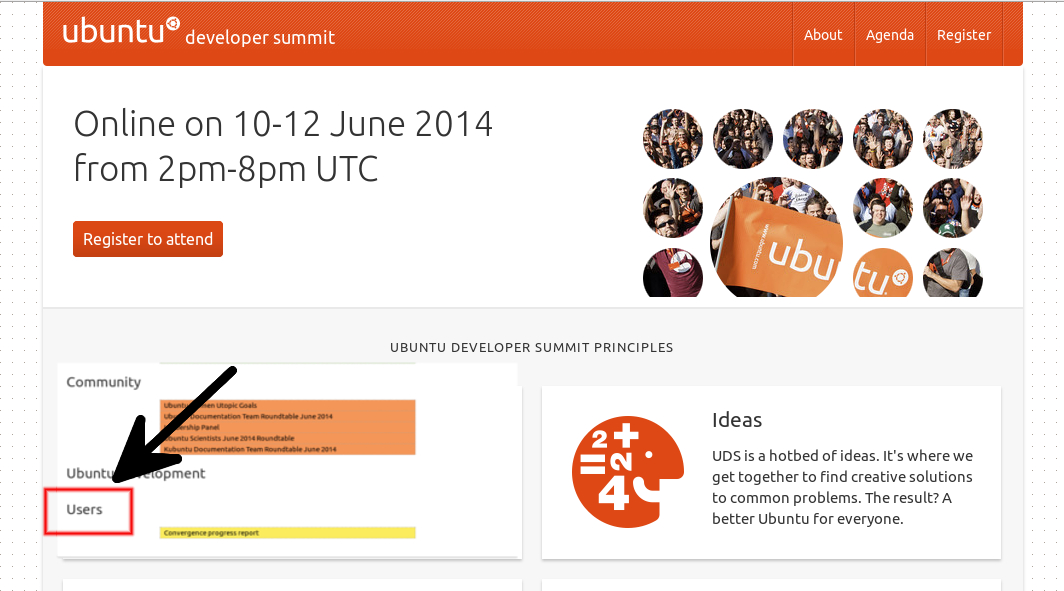Screen dimensions: 1064x591
Task: Click the small orange 'tu' logo circle
Action: click(x=882, y=273)
